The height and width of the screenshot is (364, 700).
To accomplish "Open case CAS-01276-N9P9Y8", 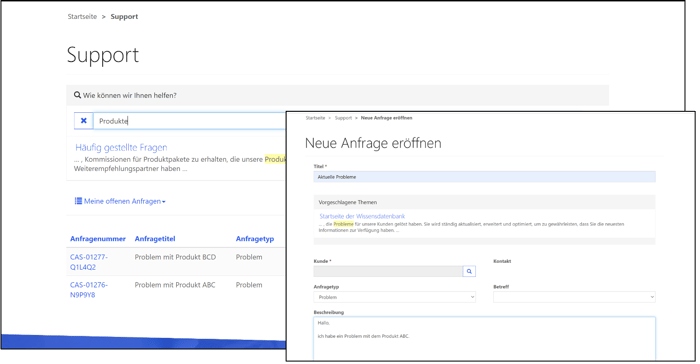I will coord(89,290).
